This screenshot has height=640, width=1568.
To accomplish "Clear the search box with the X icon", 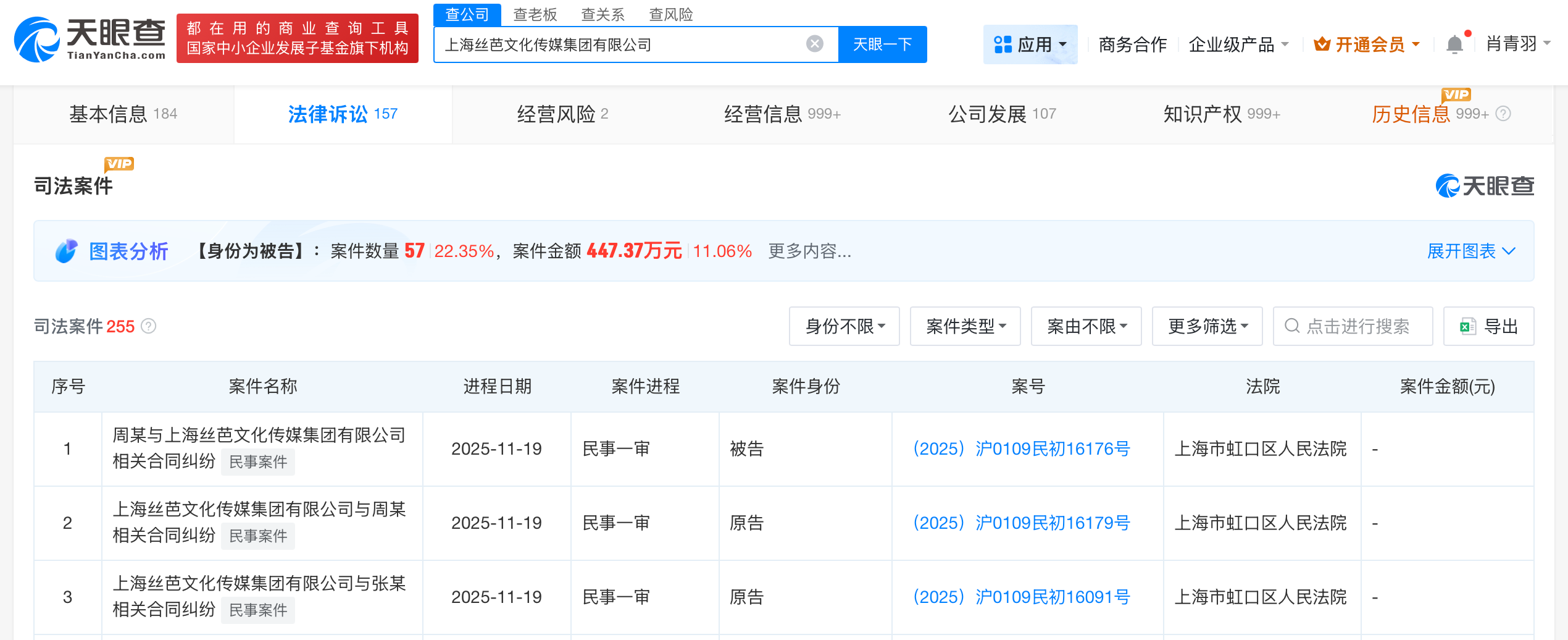I will [816, 43].
